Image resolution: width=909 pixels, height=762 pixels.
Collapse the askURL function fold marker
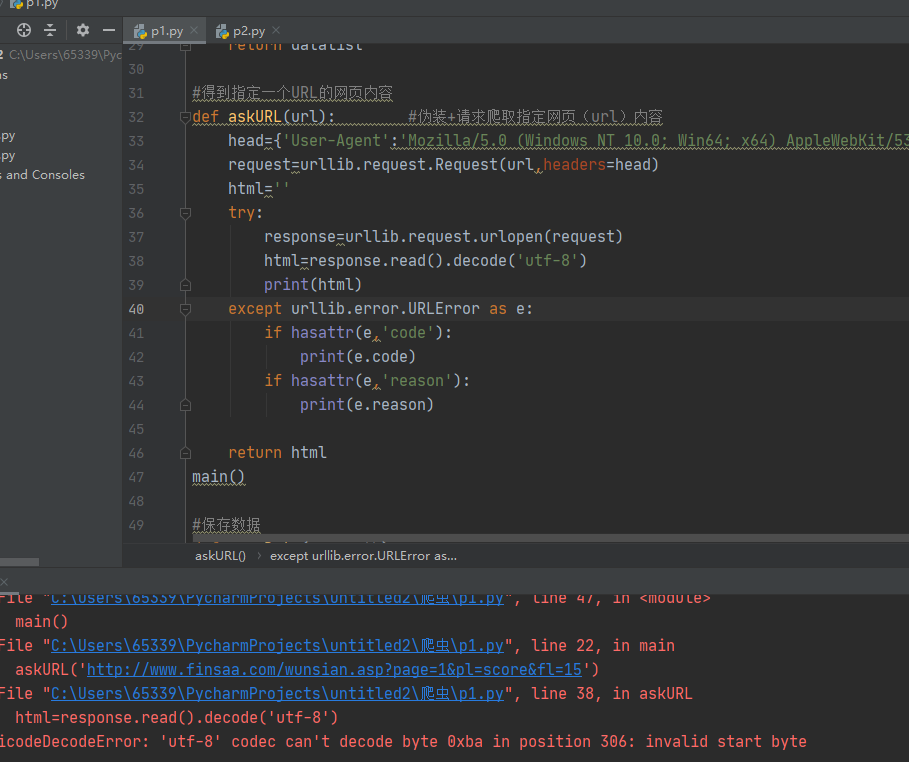click(x=184, y=117)
